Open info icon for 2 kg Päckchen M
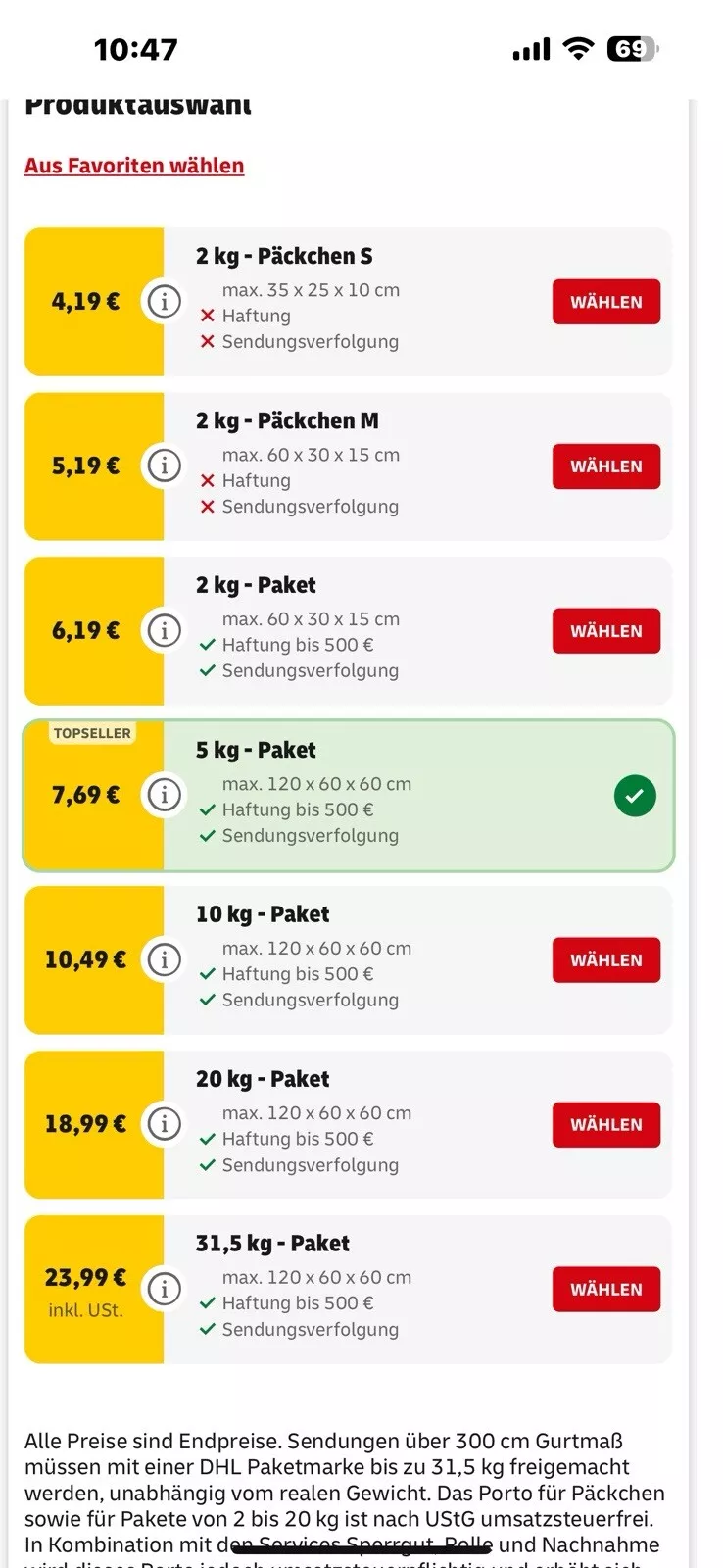The width and height of the screenshot is (723, 1568). click(x=164, y=466)
